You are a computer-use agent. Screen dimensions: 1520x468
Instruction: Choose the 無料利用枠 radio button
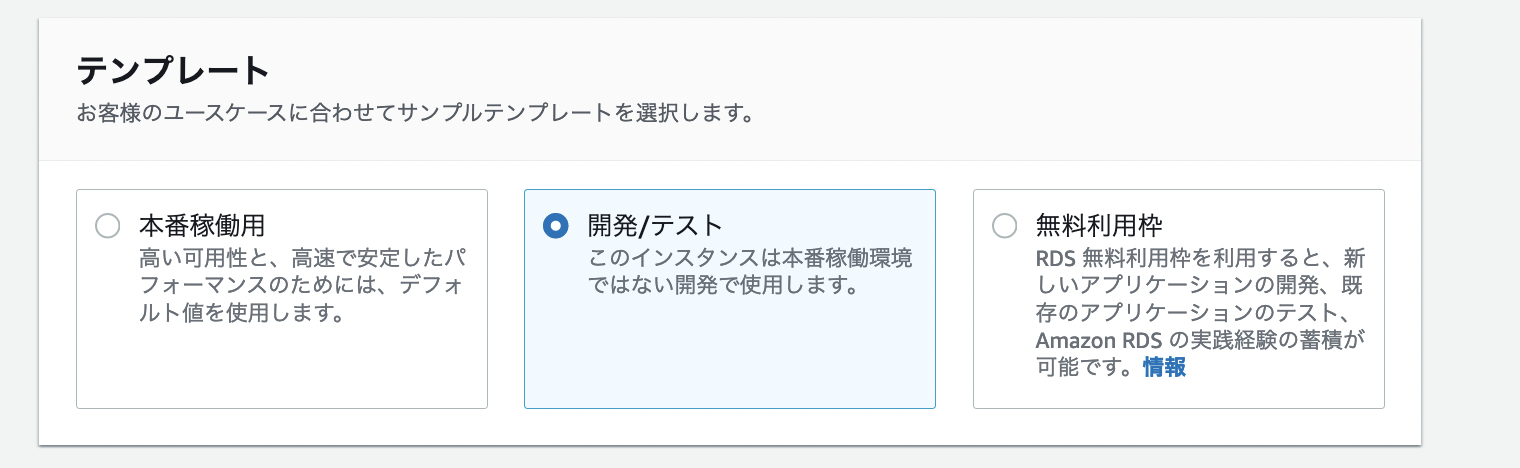[x=1004, y=226]
